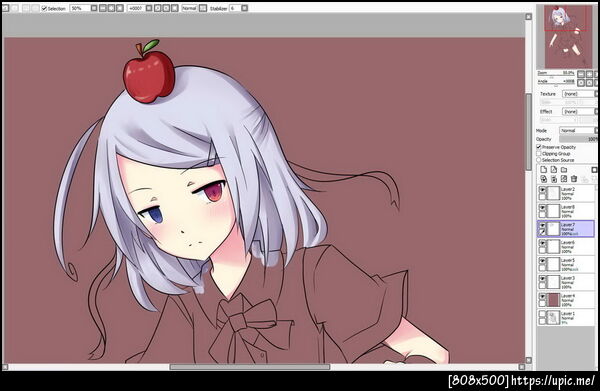Hide Layer5 using its eye icon
Screen dimensions: 600x391
point(542,261)
